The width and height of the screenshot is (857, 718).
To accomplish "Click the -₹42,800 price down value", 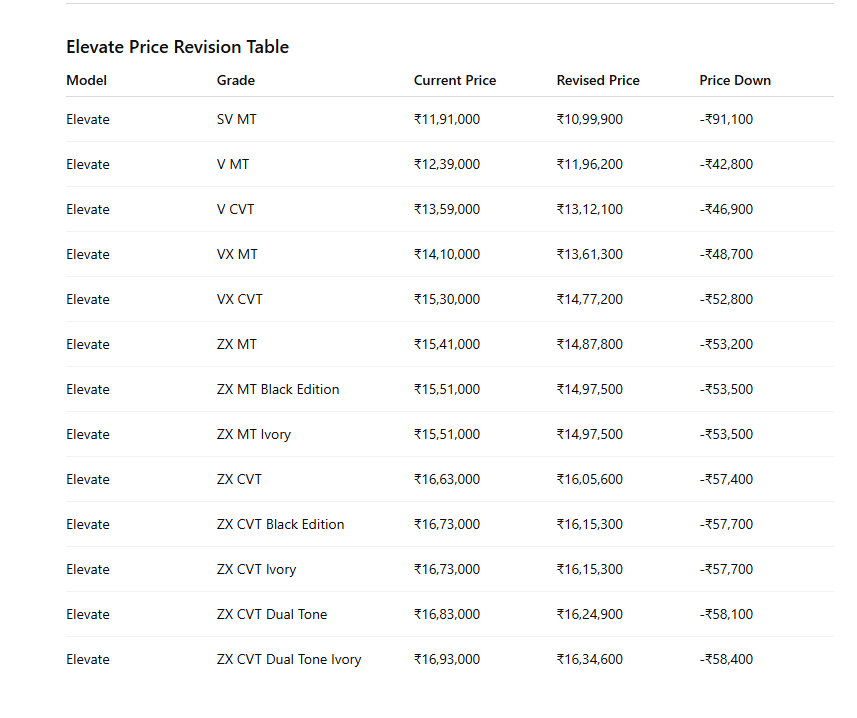I will point(726,164).
